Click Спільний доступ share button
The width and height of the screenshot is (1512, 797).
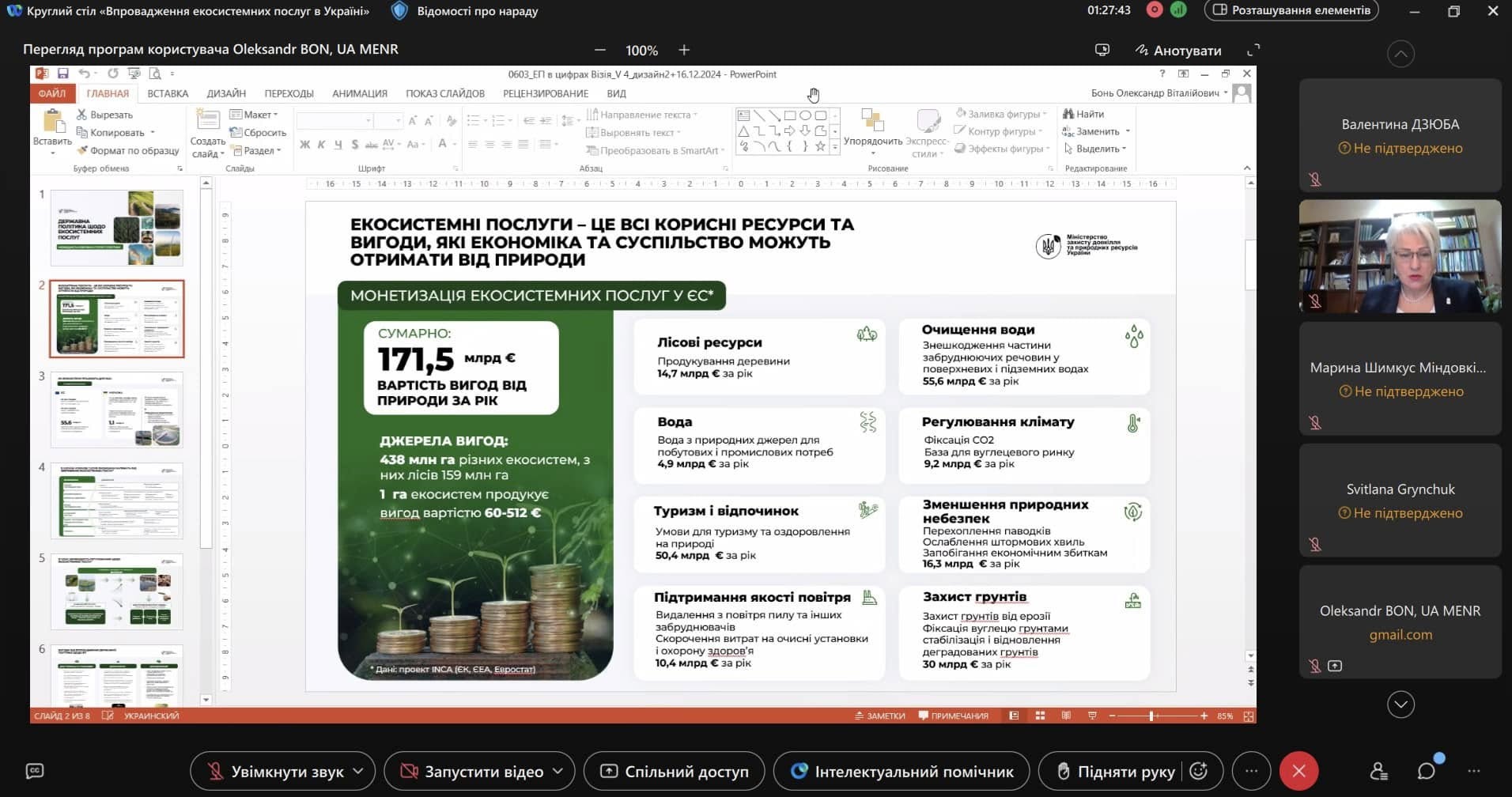click(675, 771)
